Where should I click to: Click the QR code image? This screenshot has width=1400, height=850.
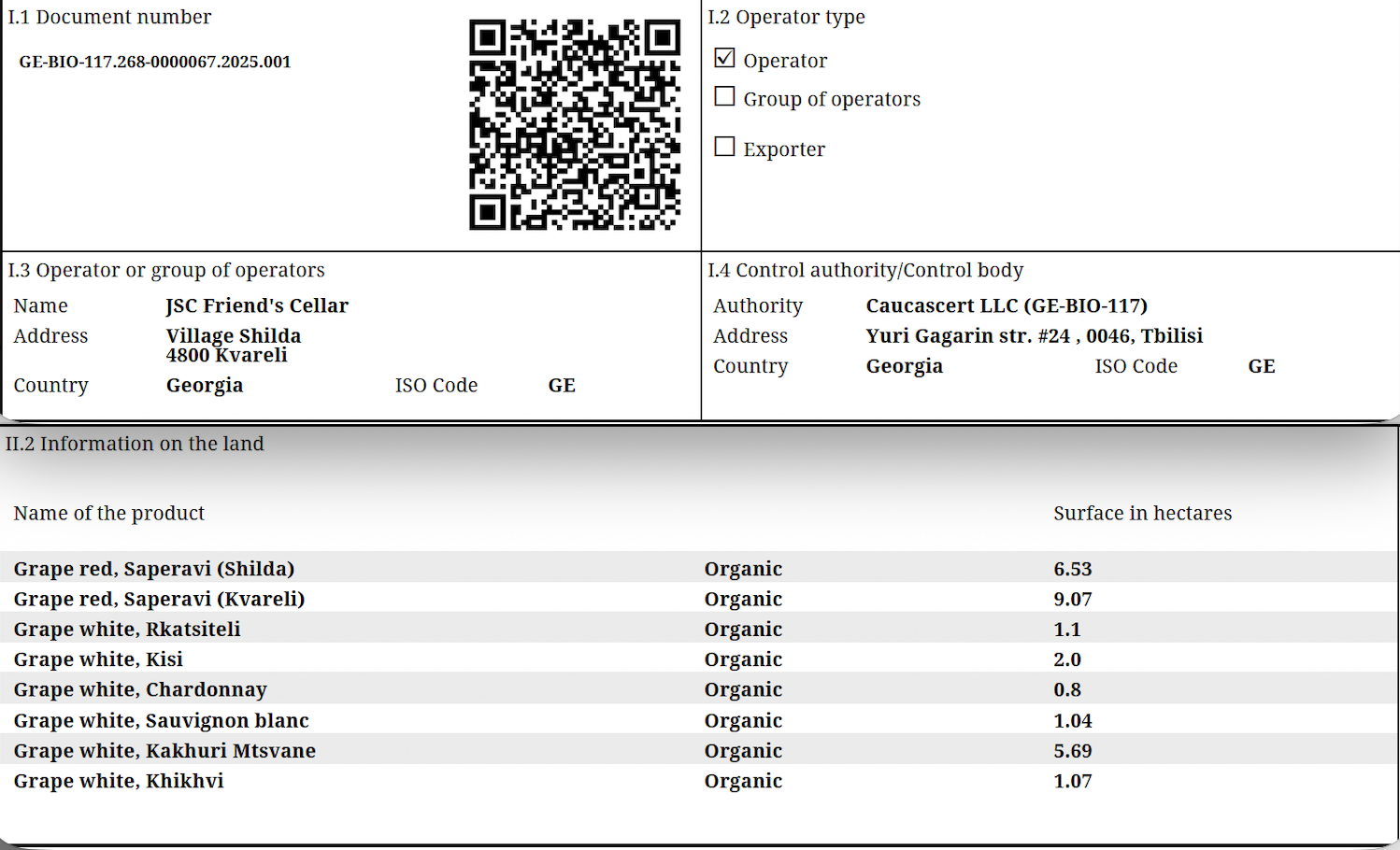[574, 124]
